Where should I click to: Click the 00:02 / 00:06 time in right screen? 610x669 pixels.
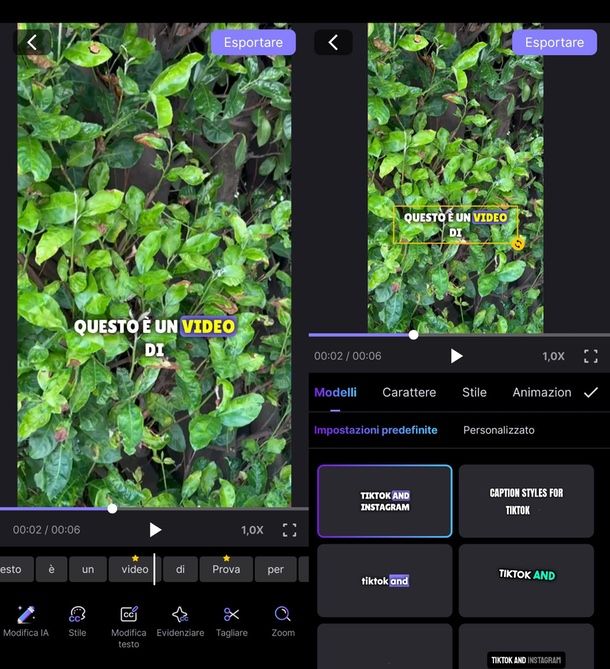(348, 356)
